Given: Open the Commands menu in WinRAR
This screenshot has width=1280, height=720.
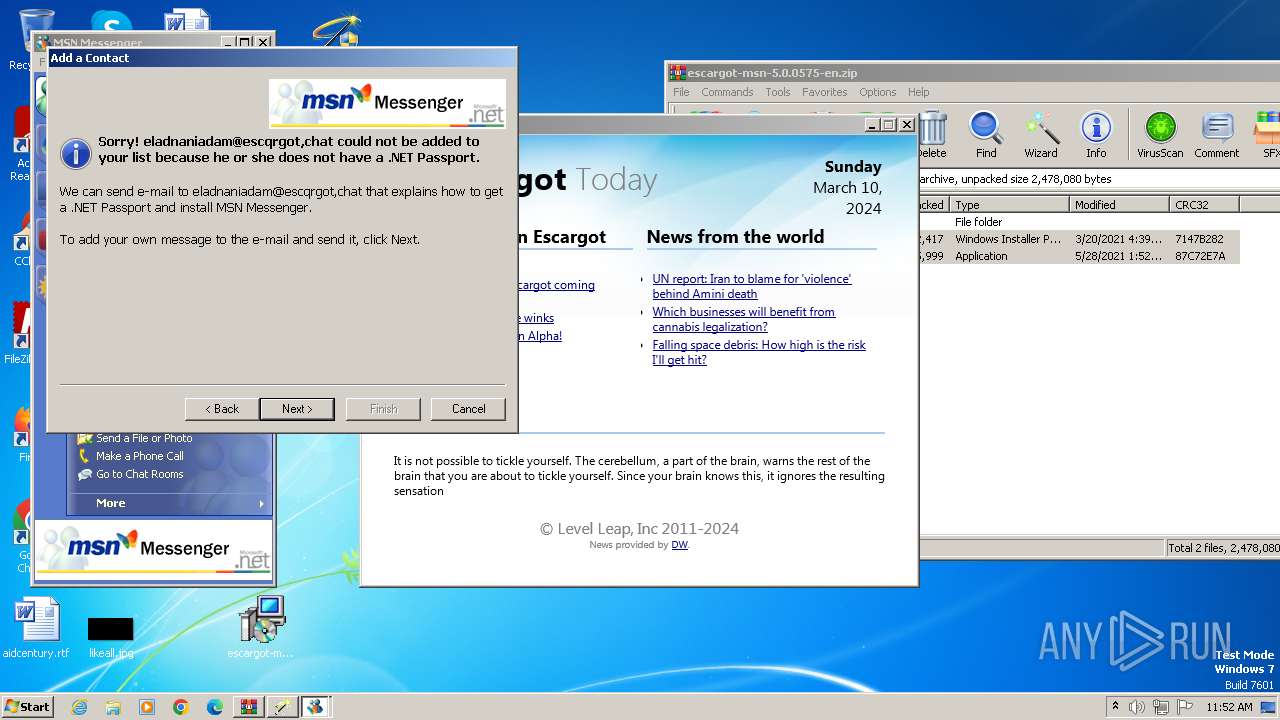Looking at the screenshot, I should click(x=727, y=92).
